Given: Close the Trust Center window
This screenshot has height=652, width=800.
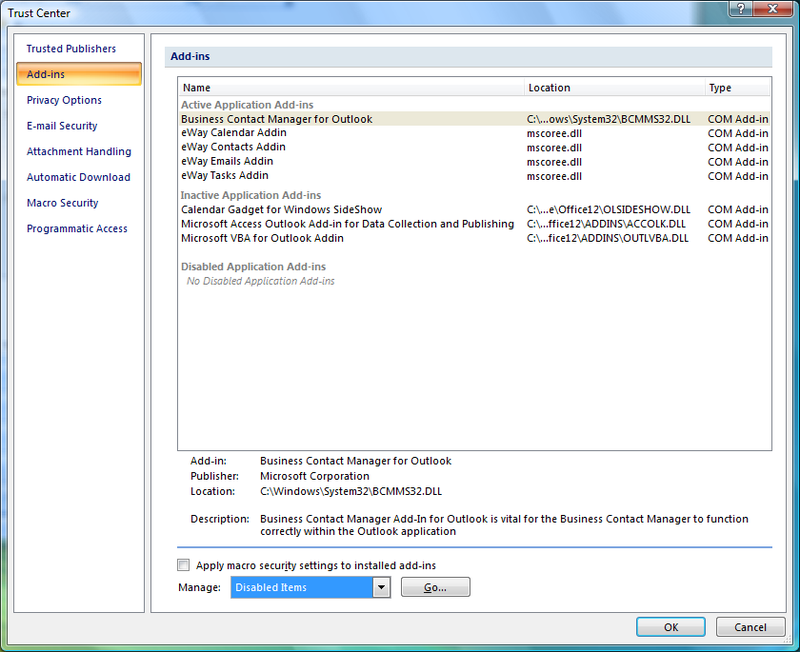Looking at the screenshot, I should (772, 9).
